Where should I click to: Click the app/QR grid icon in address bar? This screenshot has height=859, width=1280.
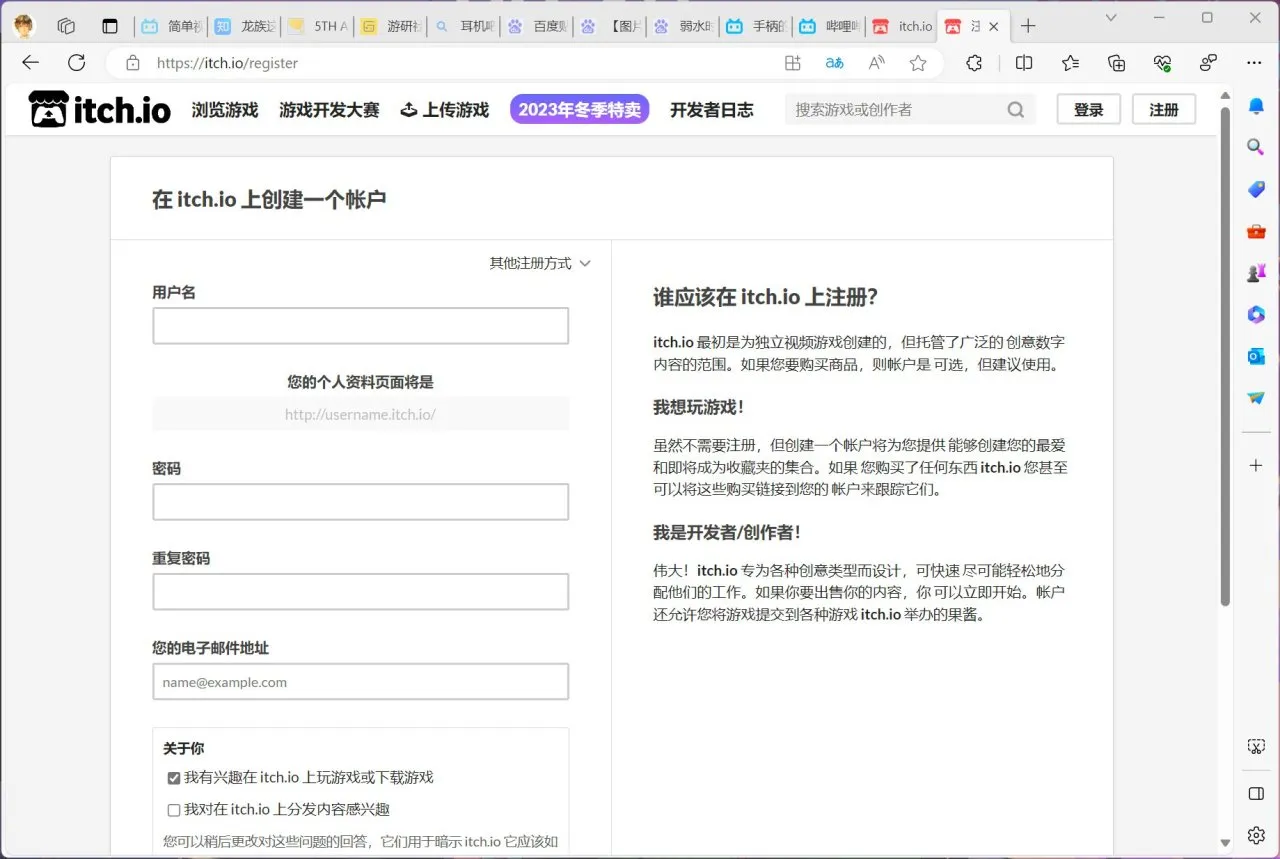click(792, 63)
